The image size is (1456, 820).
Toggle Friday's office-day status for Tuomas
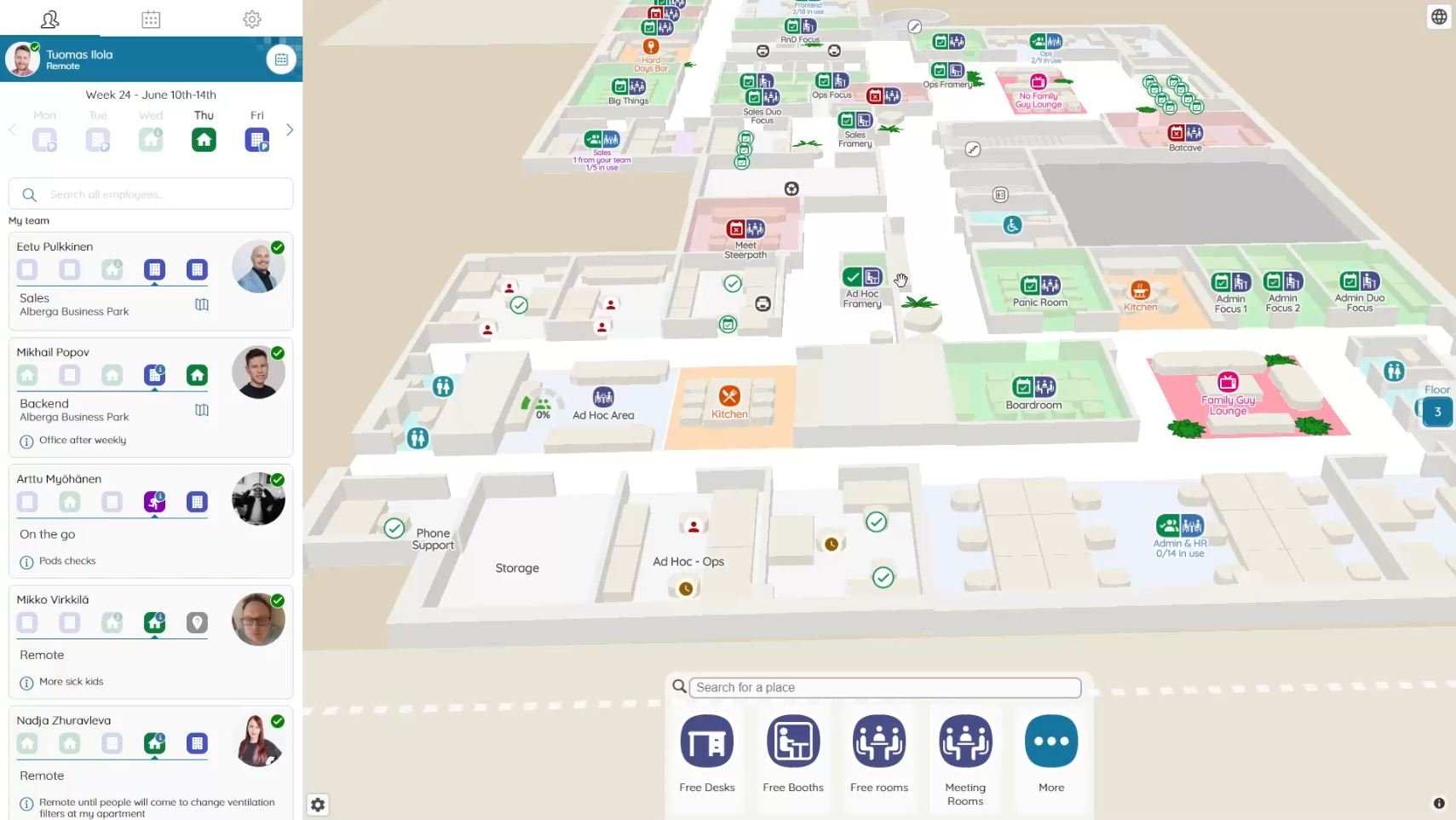pos(257,139)
